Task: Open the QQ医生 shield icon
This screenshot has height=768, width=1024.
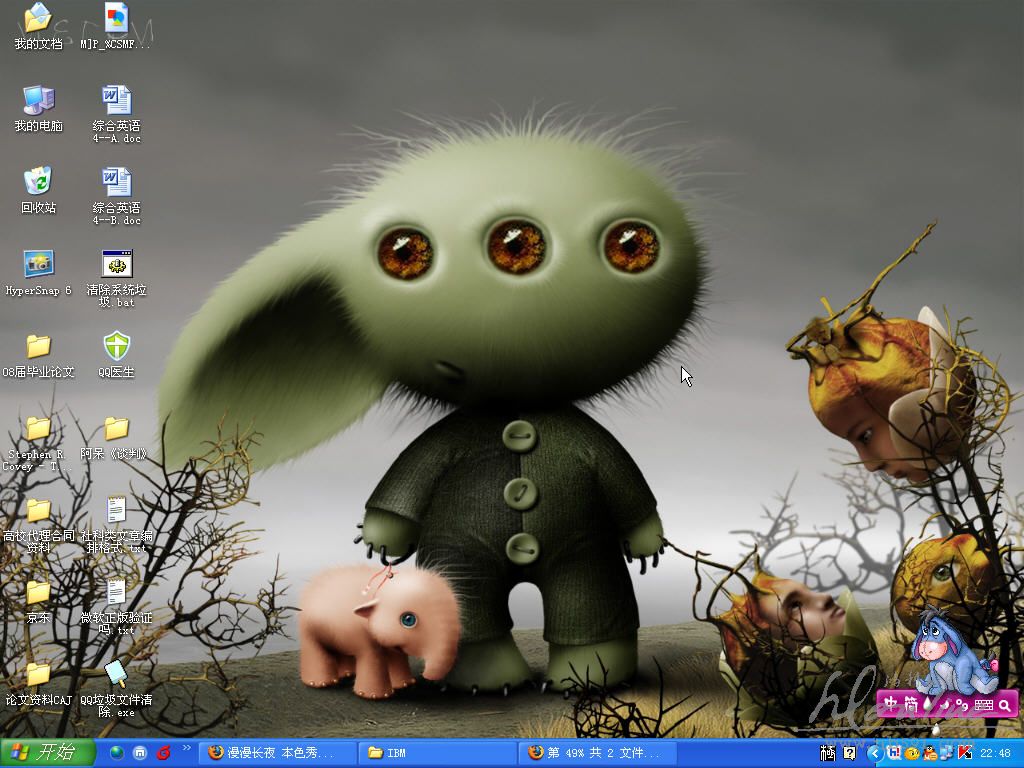Action: (x=117, y=347)
